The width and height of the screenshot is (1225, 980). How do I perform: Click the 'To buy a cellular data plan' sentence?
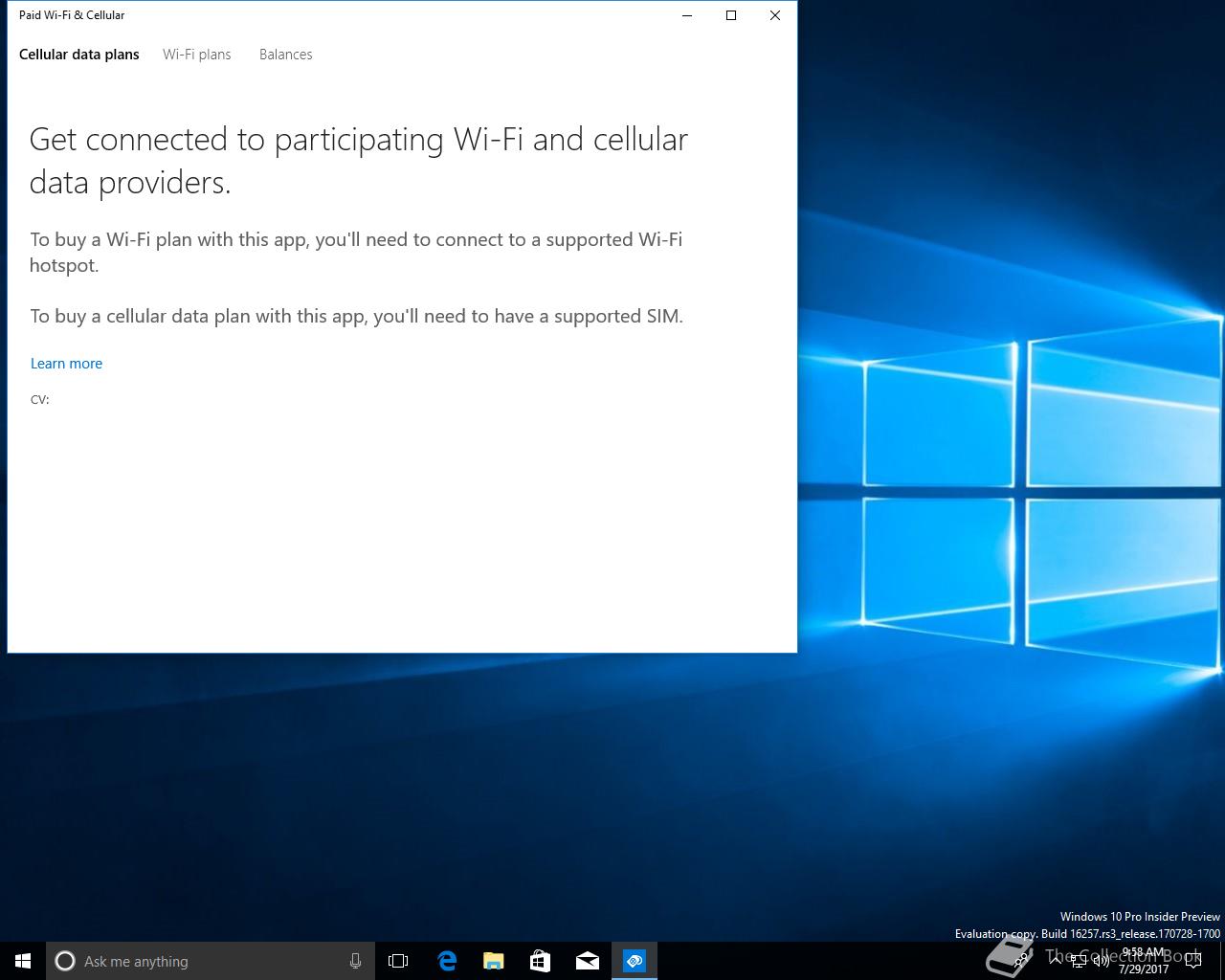pyautogui.click(x=356, y=317)
